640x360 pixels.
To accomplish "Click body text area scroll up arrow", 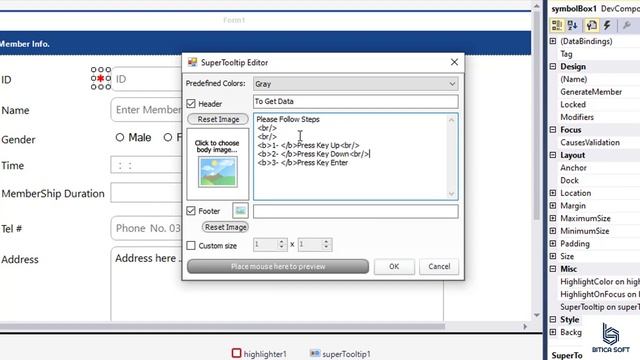I will coord(451,120).
